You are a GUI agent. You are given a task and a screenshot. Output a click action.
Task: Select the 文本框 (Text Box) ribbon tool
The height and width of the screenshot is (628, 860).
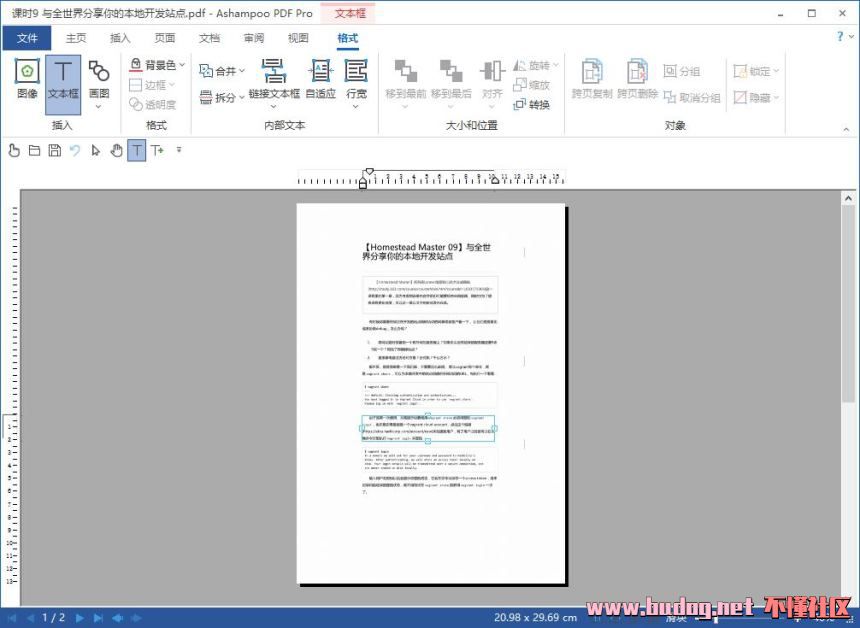click(x=63, y=78)
